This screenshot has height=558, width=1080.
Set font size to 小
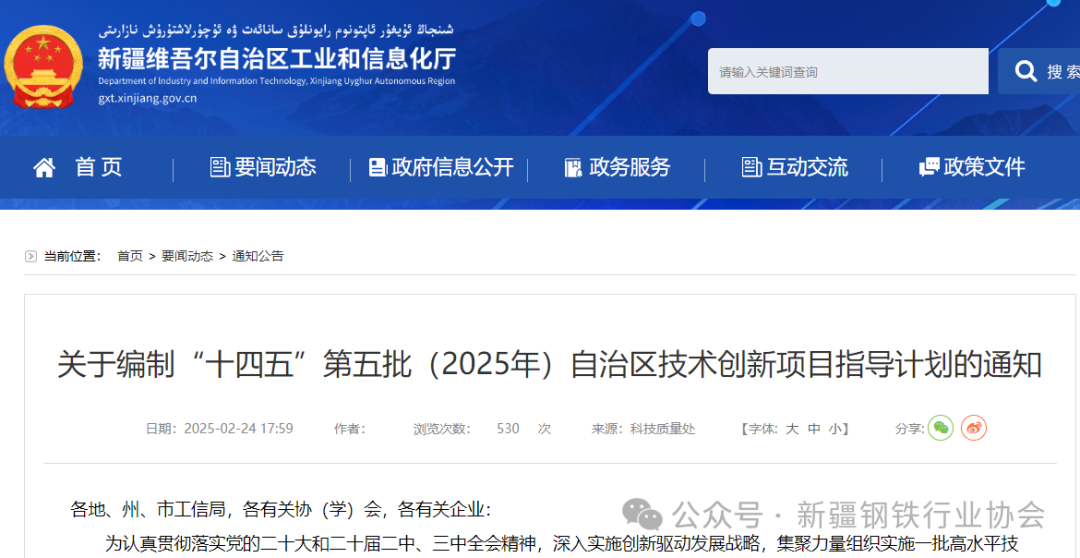pos(835,429)
